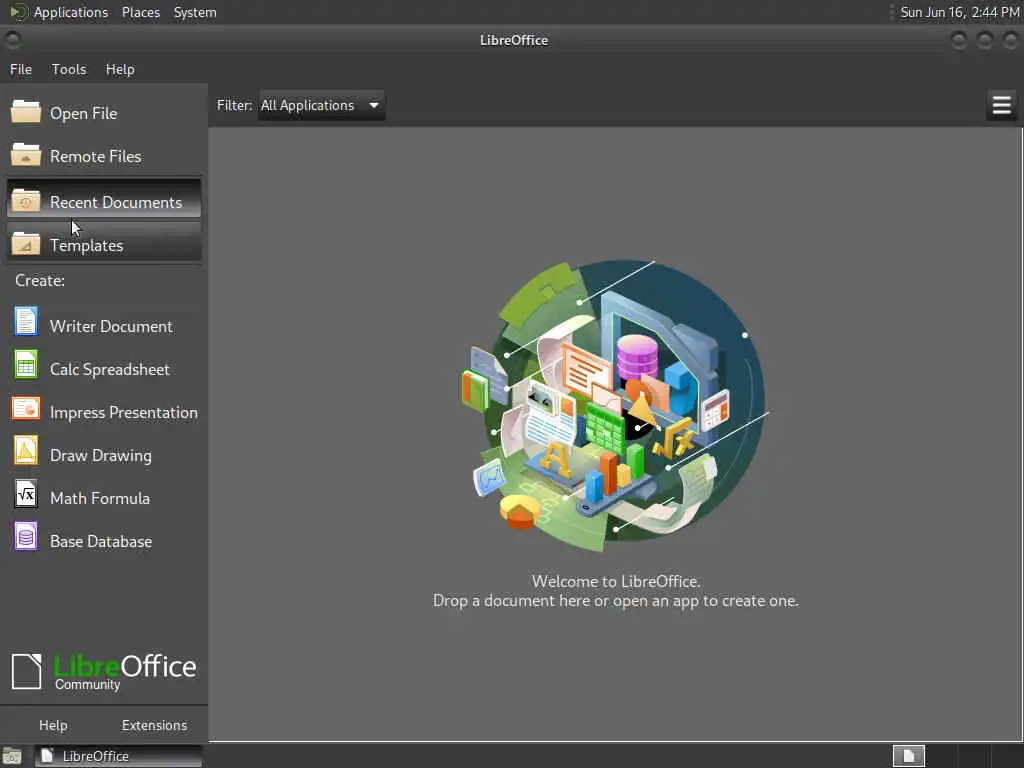Click the Open File label
1024x768 pixels.
point(84,113)
